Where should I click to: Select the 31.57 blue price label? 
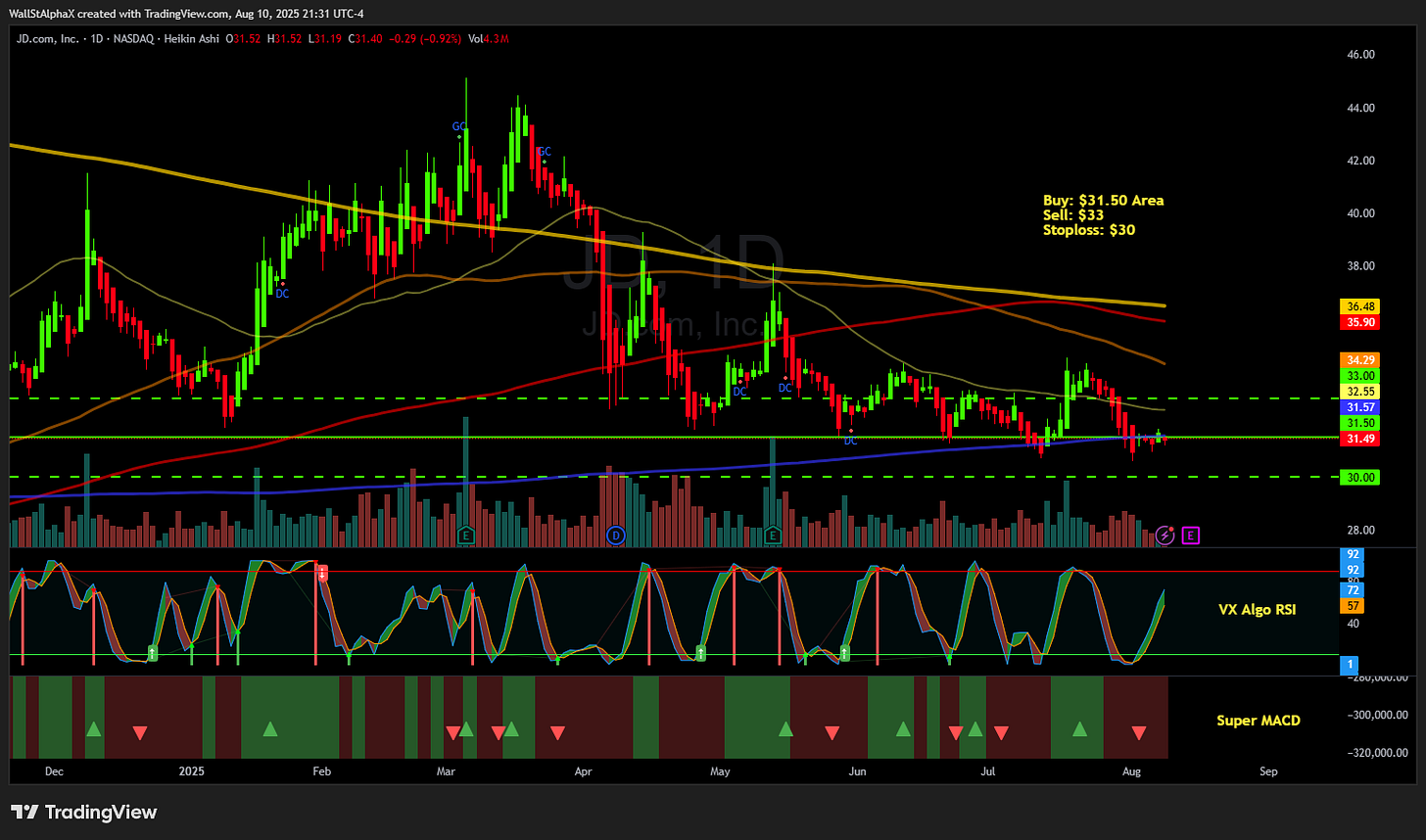tap(1357, 406)
